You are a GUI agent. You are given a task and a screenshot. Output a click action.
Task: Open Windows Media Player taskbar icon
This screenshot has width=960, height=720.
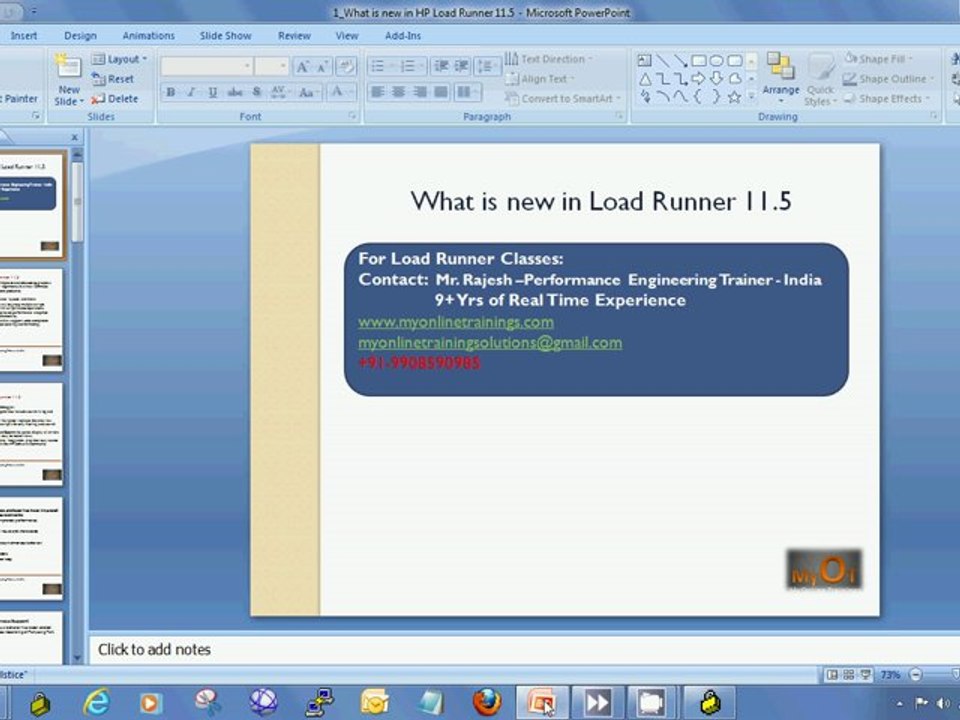click(151, 702)
